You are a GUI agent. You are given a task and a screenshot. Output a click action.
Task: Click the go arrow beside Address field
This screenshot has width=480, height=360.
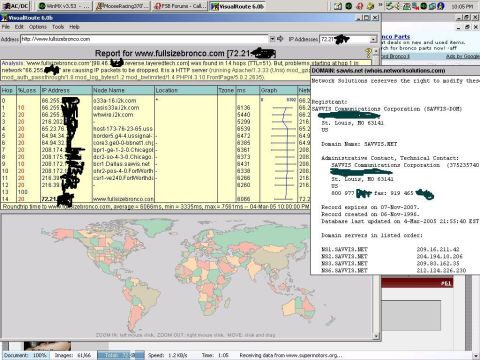pos(280,39)
